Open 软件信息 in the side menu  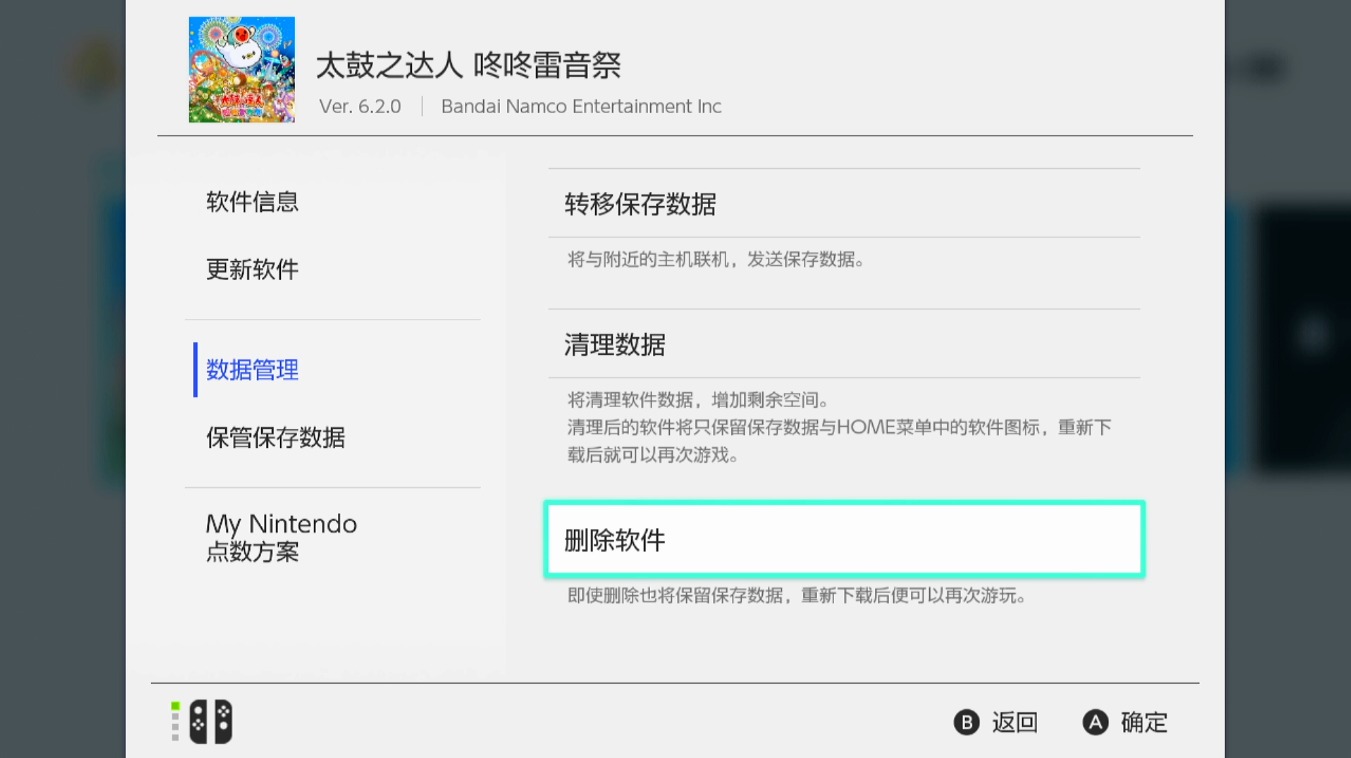tap(252, 202)
